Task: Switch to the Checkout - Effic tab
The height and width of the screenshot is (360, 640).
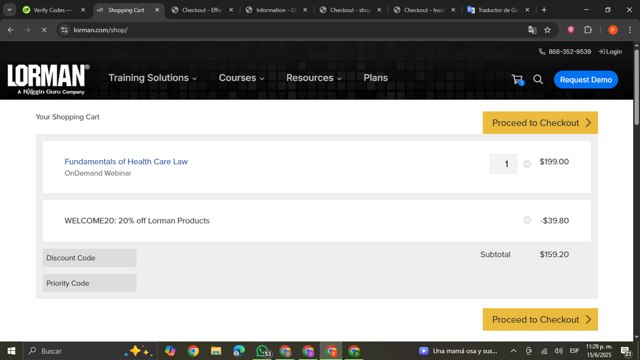Action: 202,10
